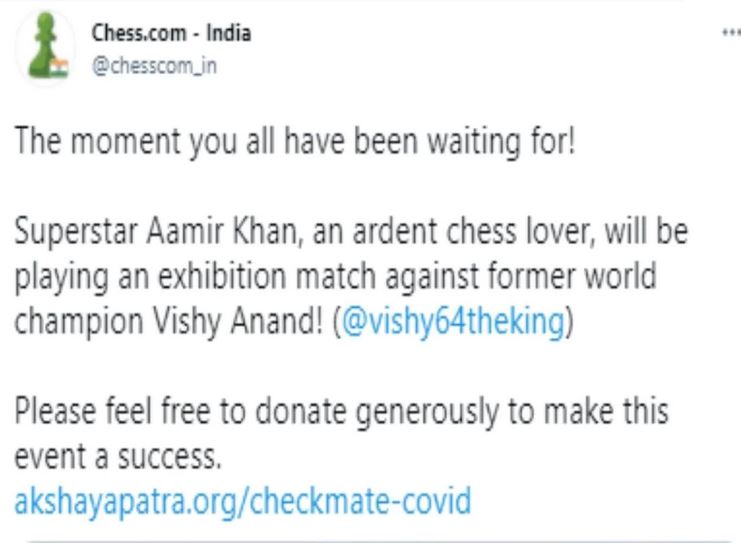The height and width of the screenshot is (543, 742).
Task: Click the India flag on the avatar
Action: click(x=59, y=68)
